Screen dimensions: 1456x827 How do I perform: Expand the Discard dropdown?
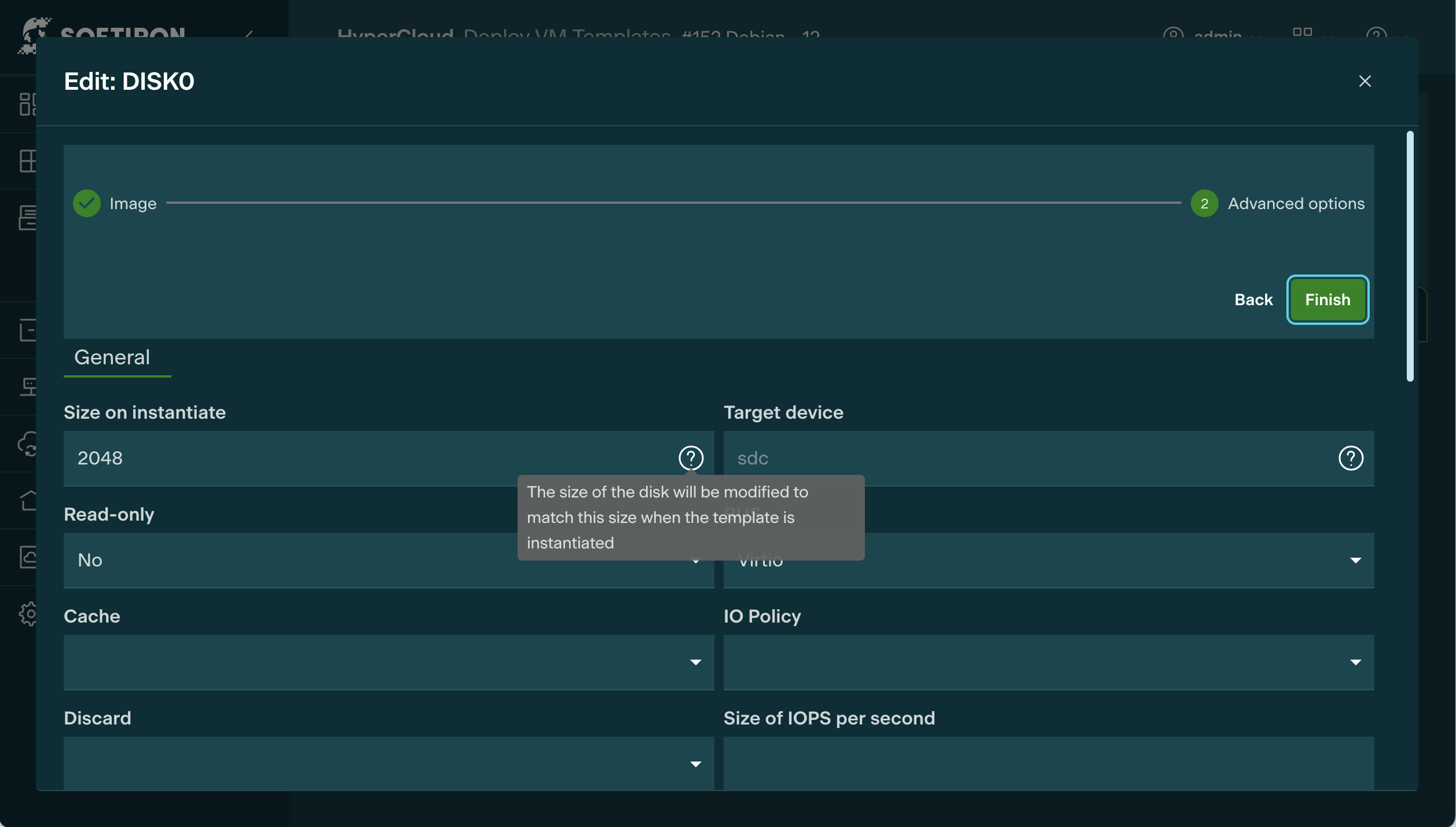[388, 763]
